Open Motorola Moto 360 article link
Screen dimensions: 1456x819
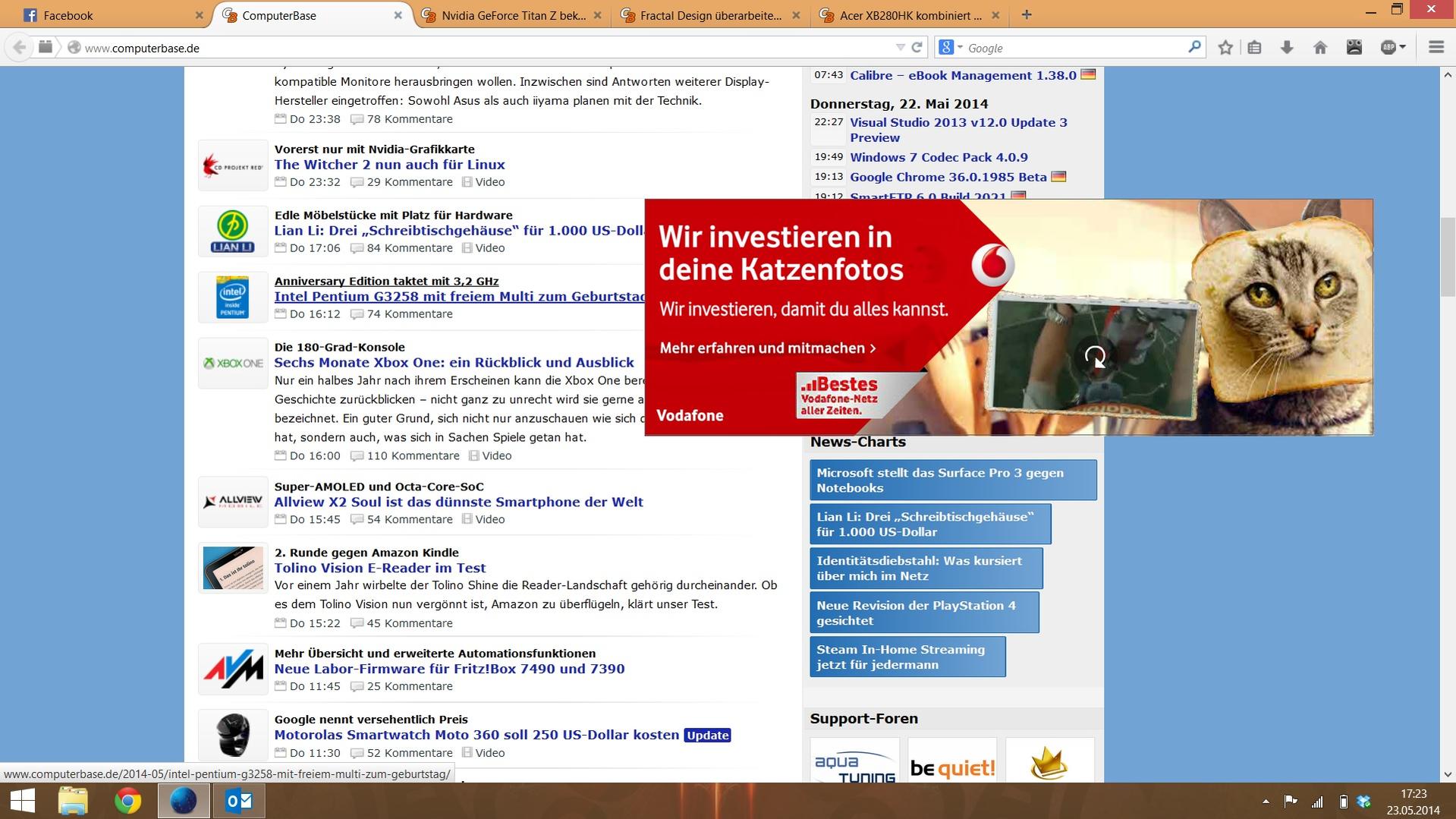point(476,735)
